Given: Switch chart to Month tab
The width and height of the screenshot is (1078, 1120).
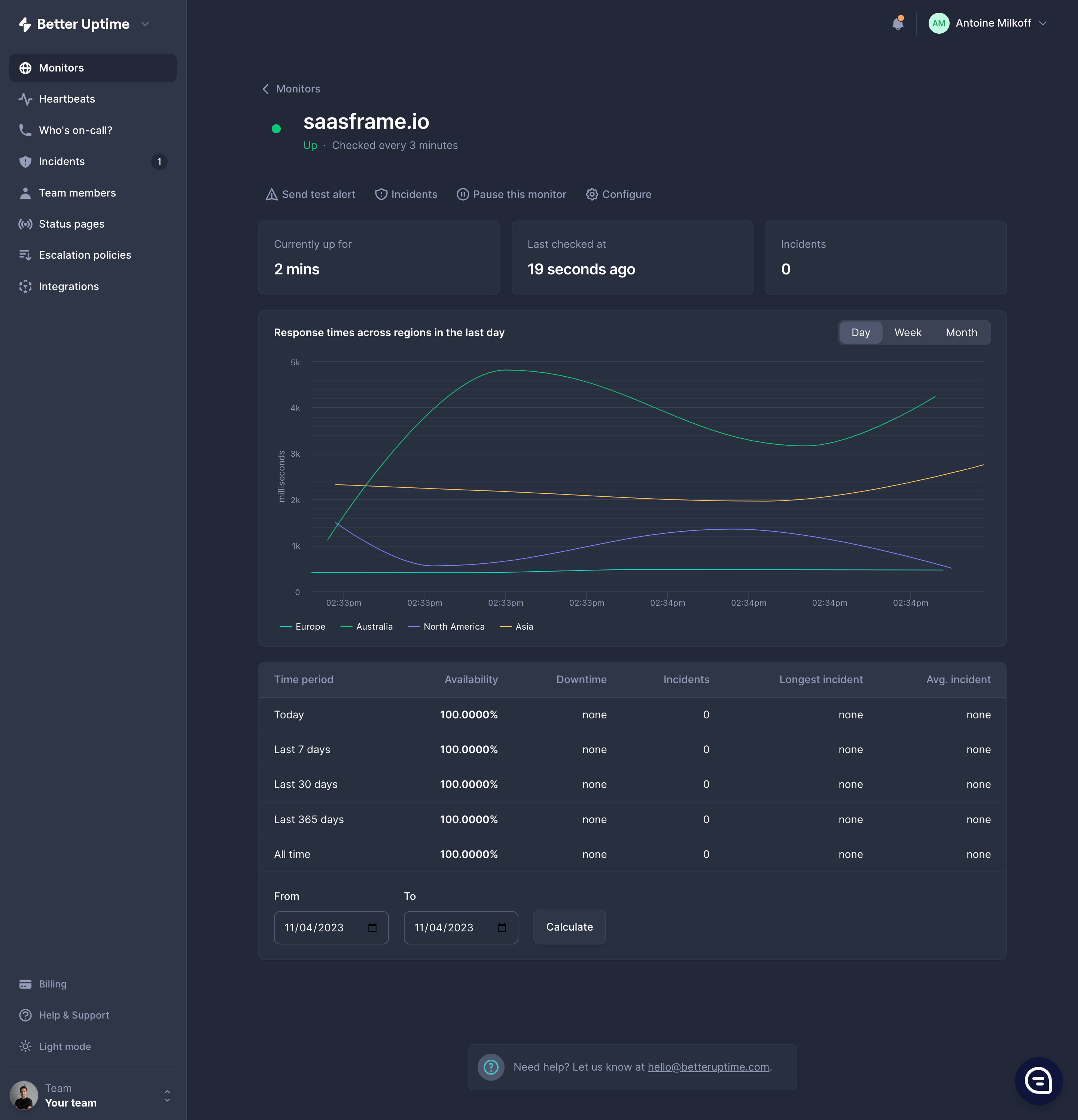Looking at the screenshot, I should click(x=961, y=332).
